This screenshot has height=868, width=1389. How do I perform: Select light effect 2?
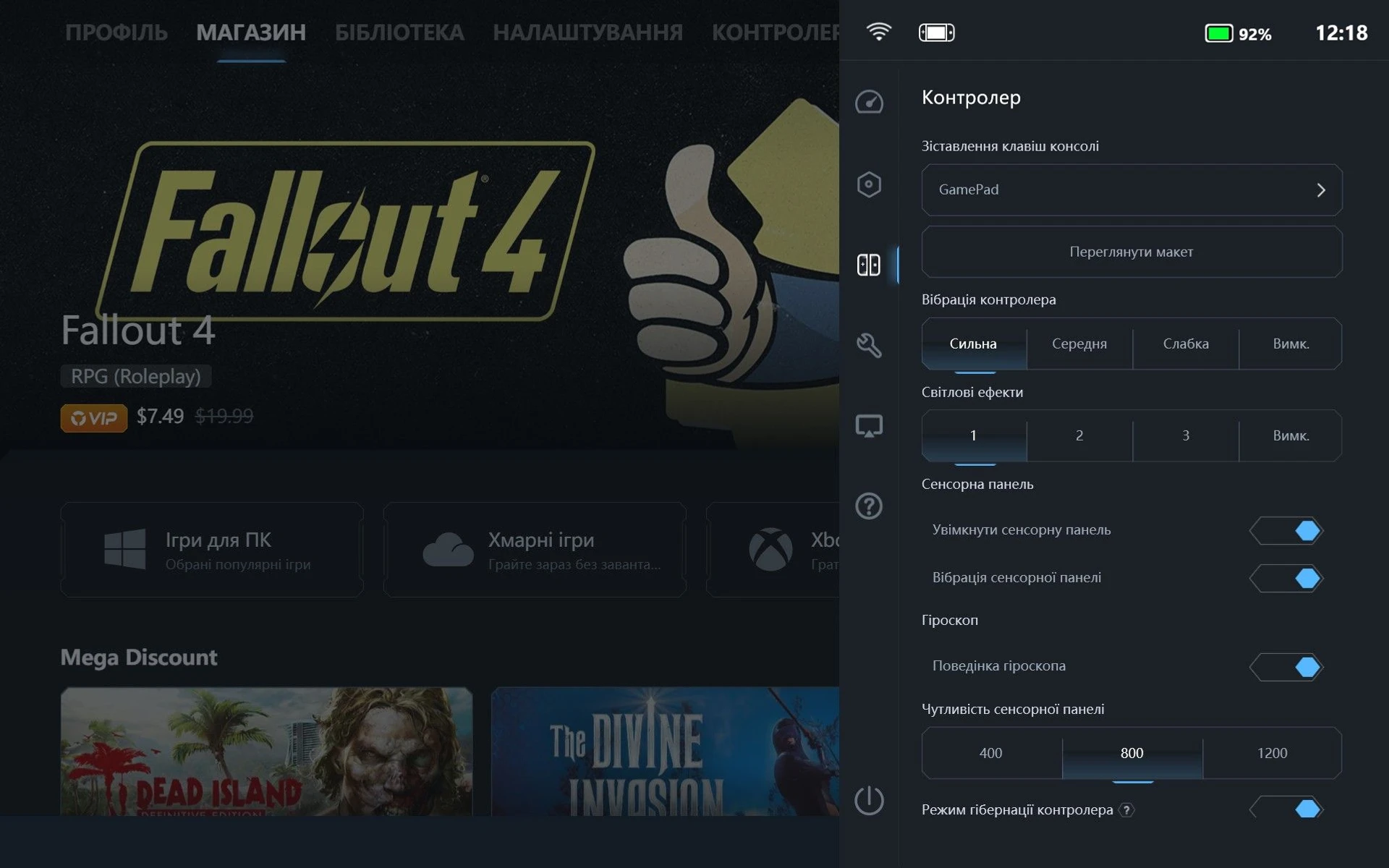(1079, 435)
